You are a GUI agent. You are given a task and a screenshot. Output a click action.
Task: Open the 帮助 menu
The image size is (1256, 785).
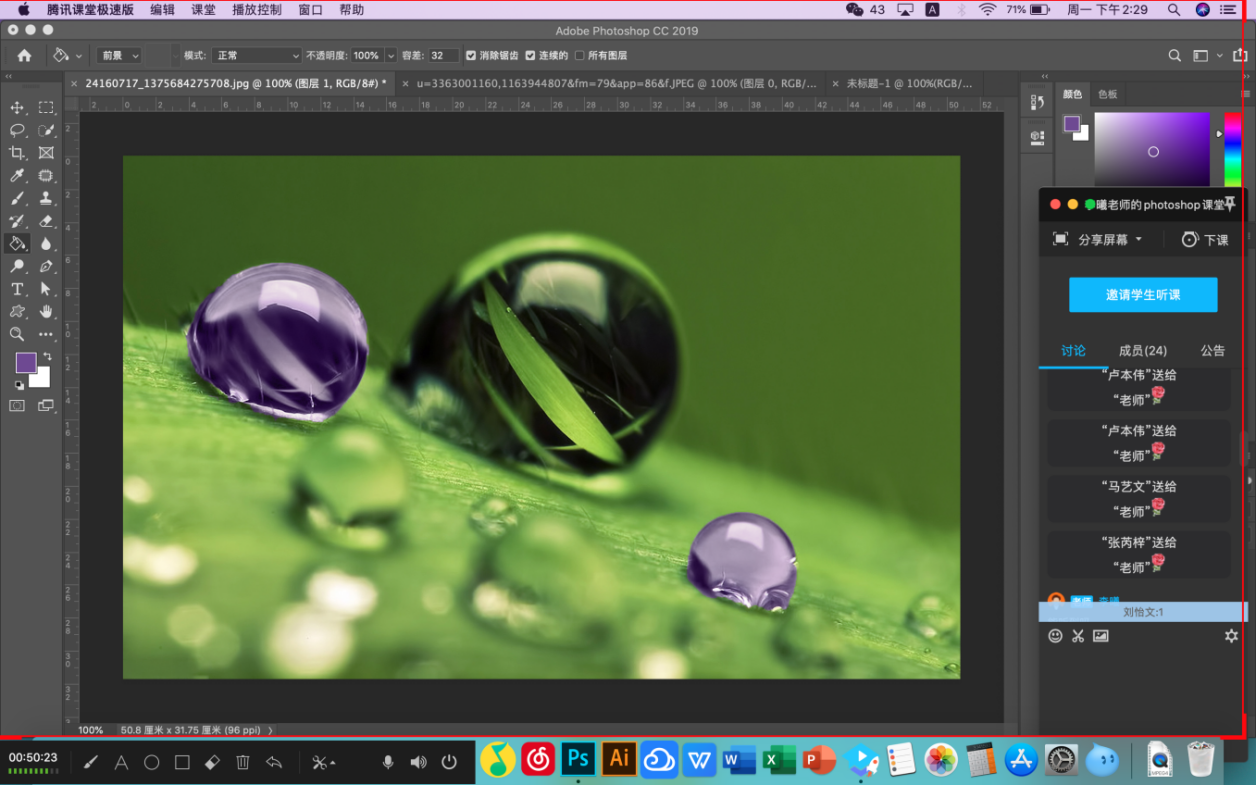click(351, 10)
